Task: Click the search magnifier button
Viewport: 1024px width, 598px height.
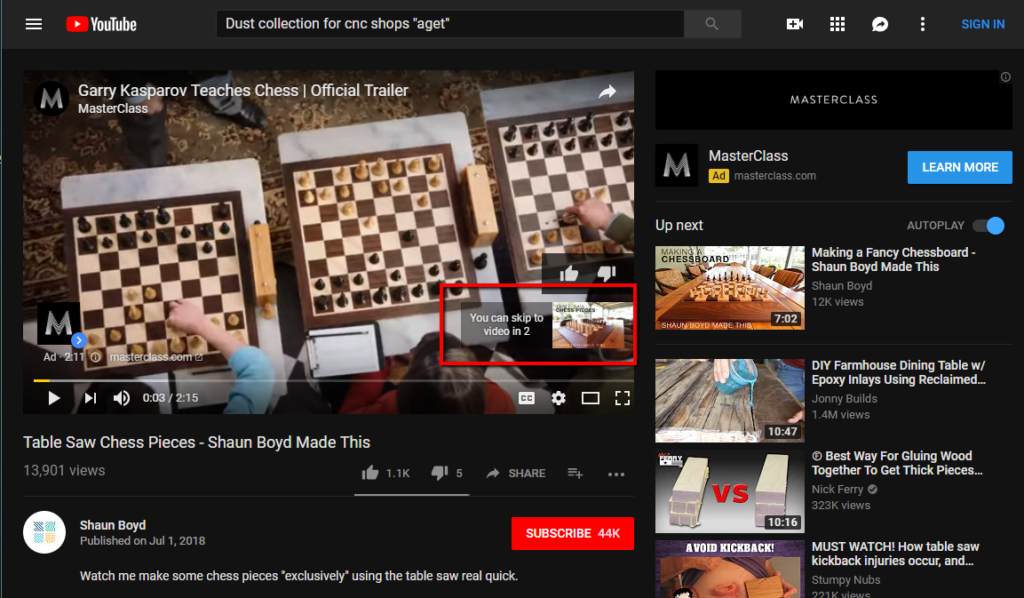Action: coord(712,24)
